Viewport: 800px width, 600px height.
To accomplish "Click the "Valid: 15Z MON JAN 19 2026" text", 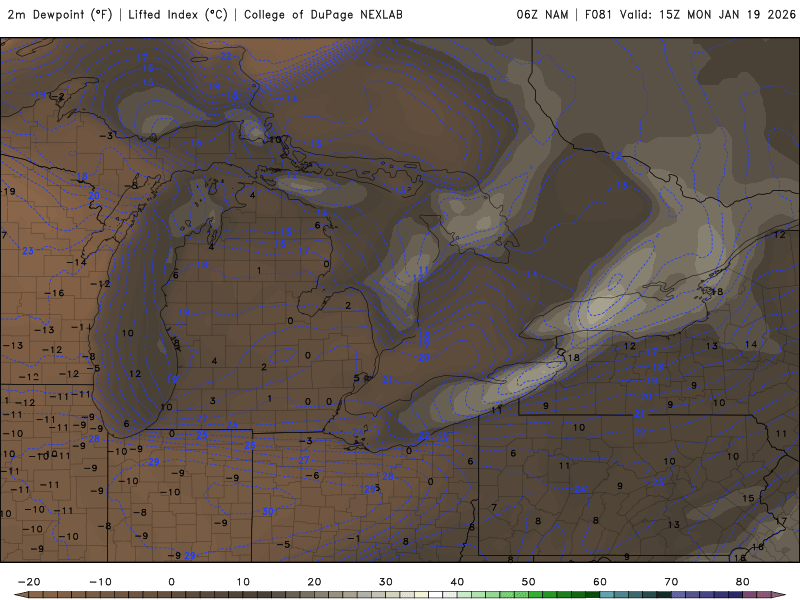I will coord(708,15).
